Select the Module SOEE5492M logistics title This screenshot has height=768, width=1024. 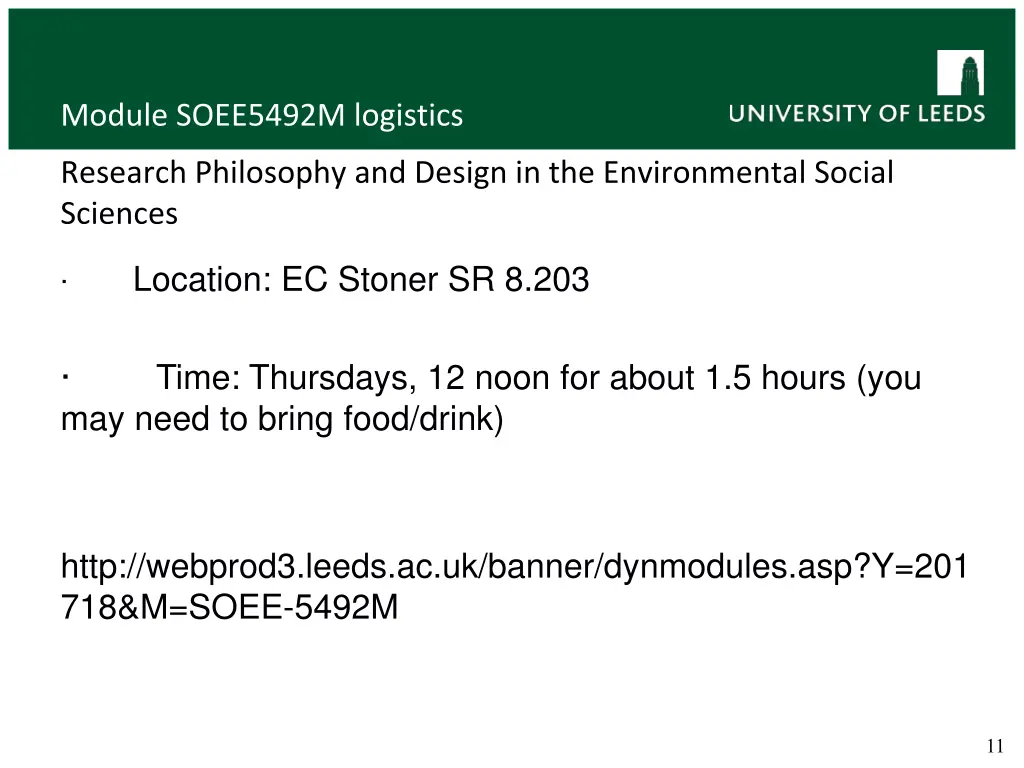point(262,116)
